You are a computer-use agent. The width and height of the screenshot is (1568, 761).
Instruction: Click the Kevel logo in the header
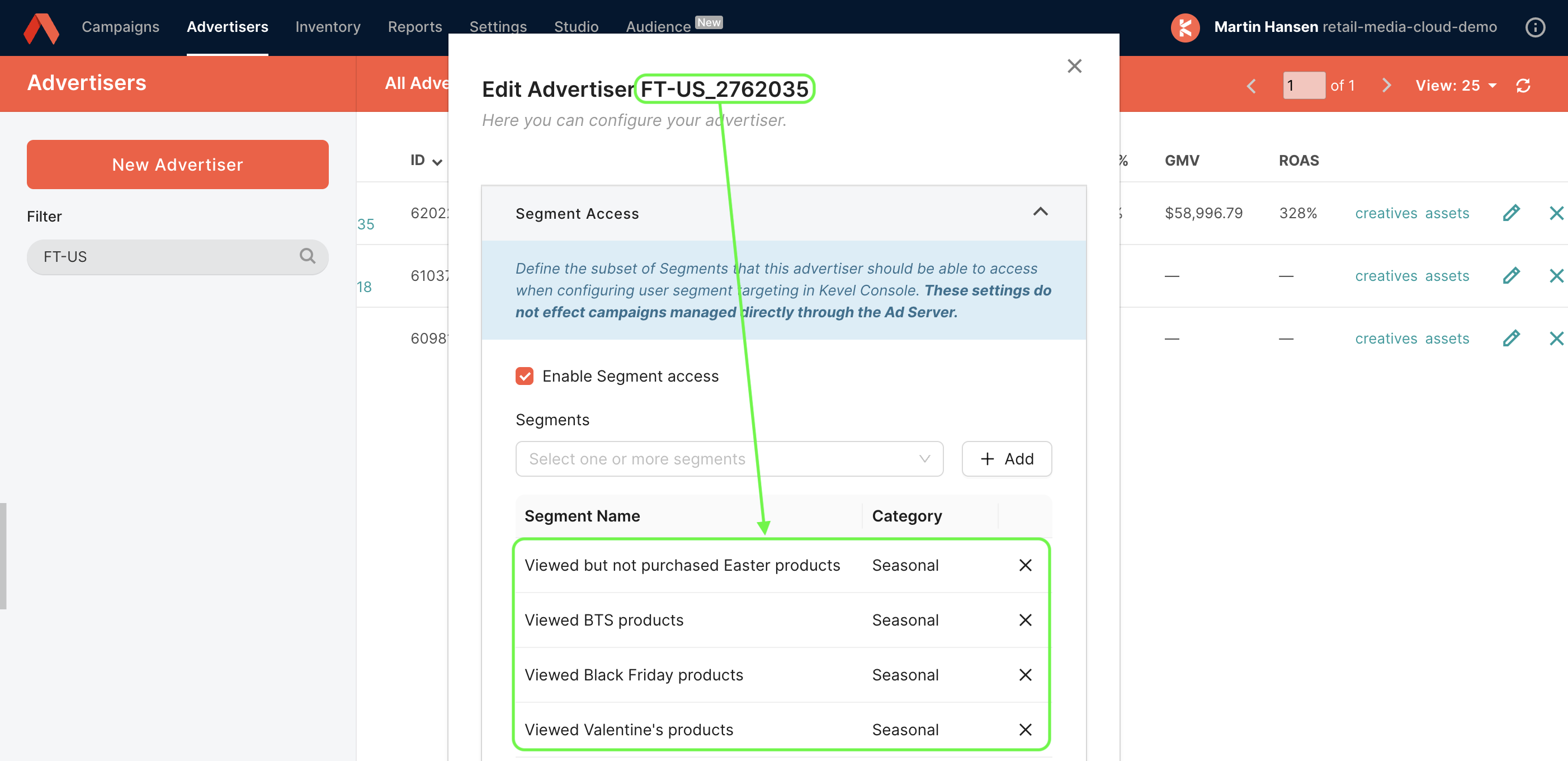(41, 28)
